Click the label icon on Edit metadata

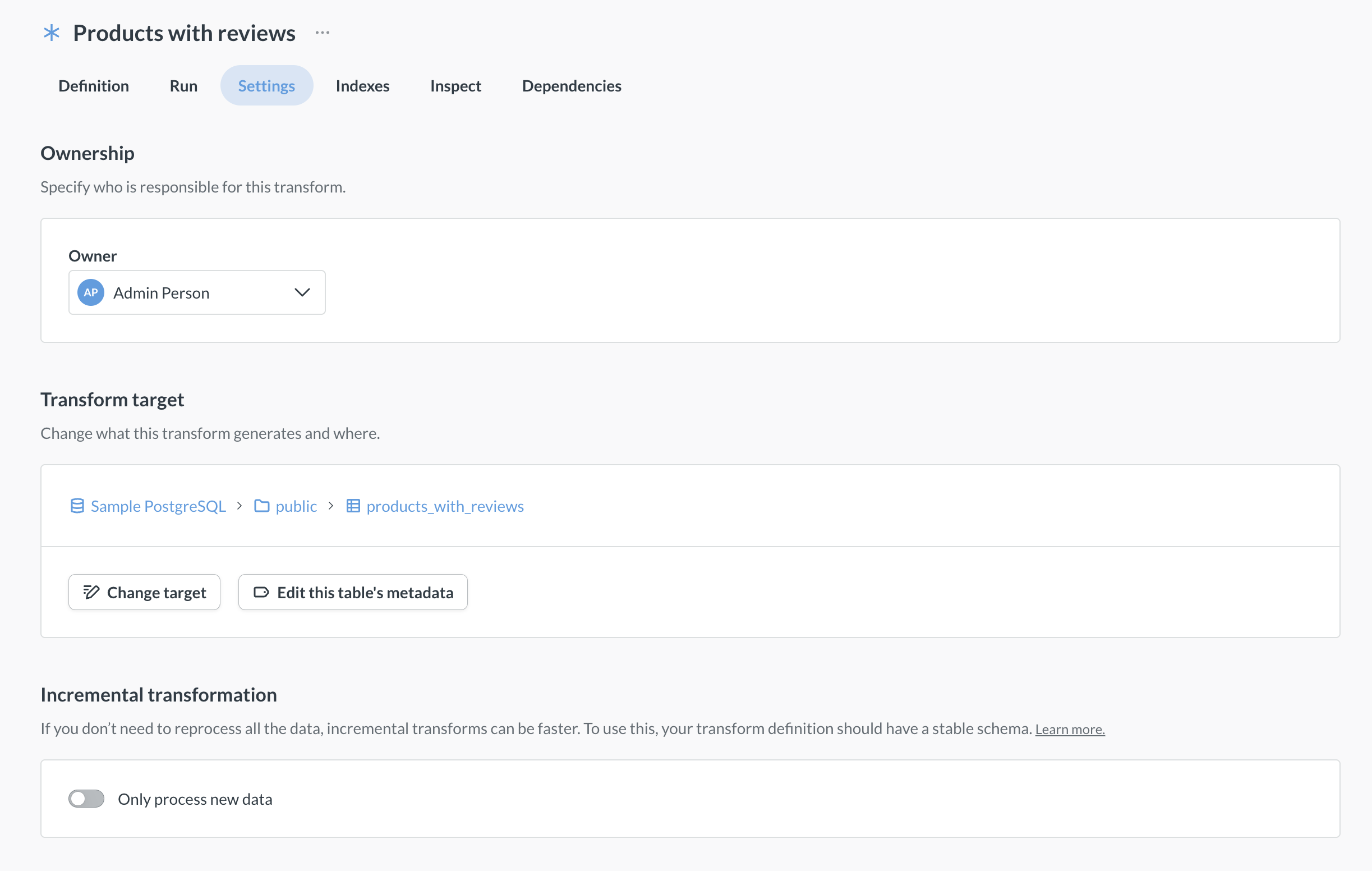tap(261, 592)
